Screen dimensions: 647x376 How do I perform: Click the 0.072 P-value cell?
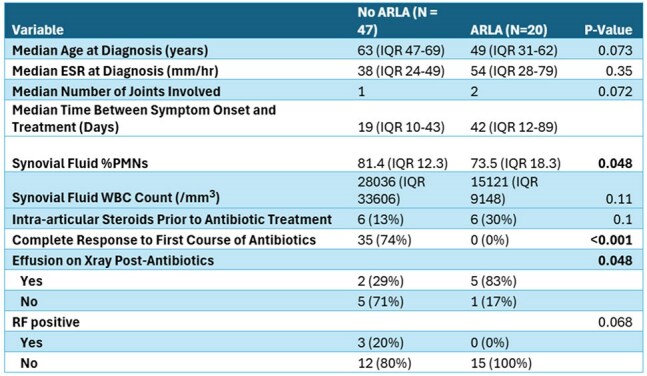click(615, 91)
